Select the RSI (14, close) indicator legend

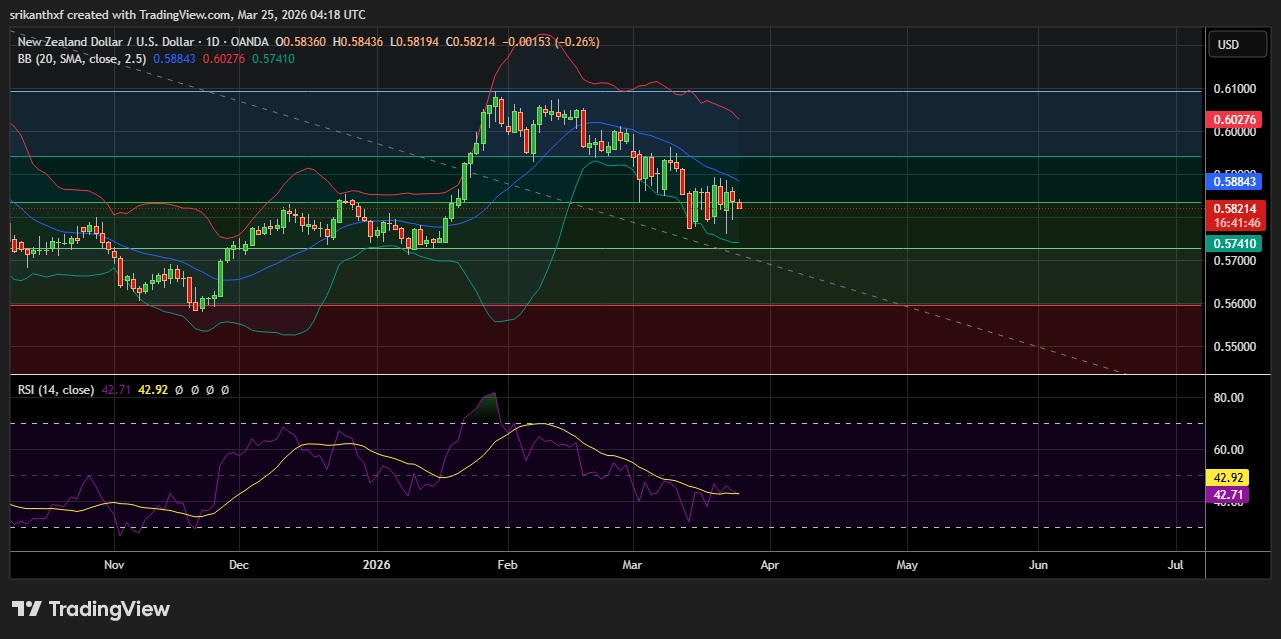56,389
